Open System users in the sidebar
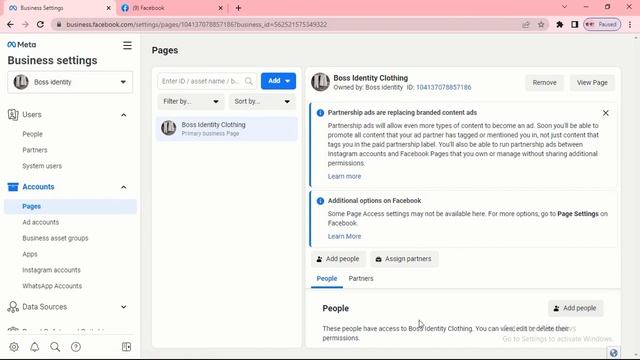This screenshot has width=640, height=360. 42,166
